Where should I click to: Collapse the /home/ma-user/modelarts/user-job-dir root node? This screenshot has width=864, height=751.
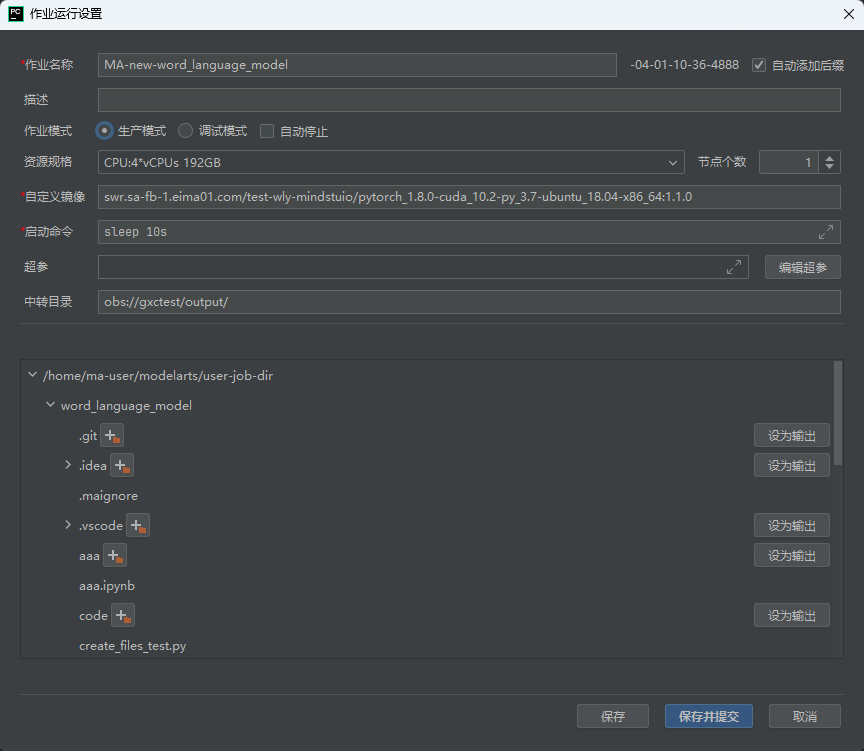(33, 375)
